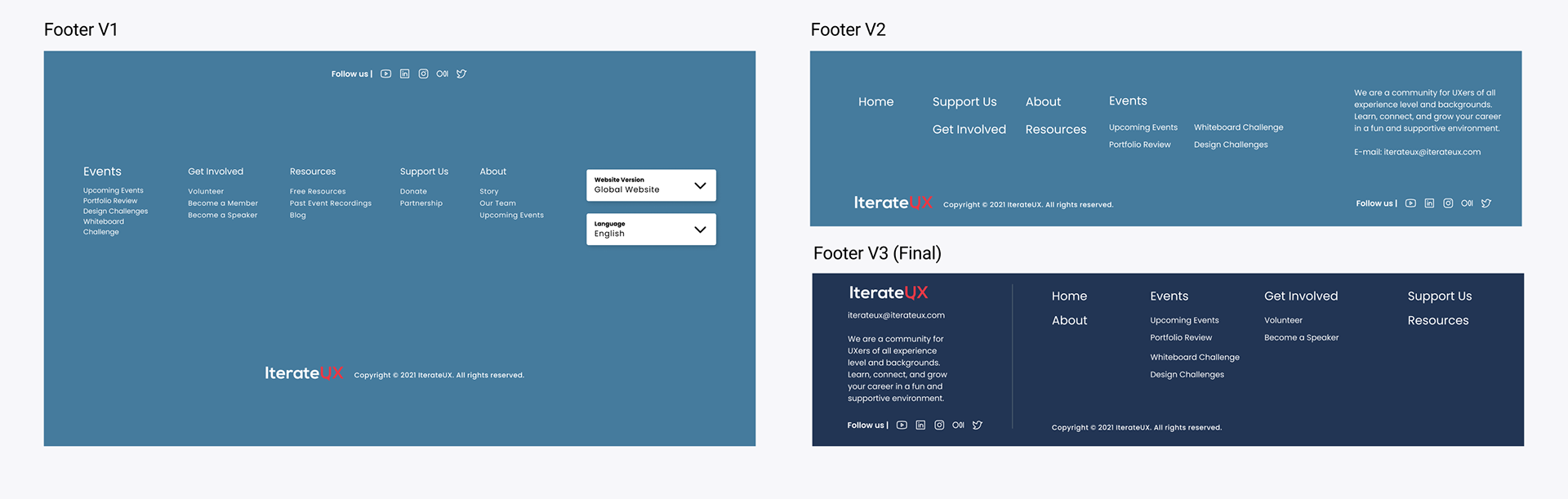
Task: Click the IterateUX logo in Footer V3
Action: click(x=889, y=292)
